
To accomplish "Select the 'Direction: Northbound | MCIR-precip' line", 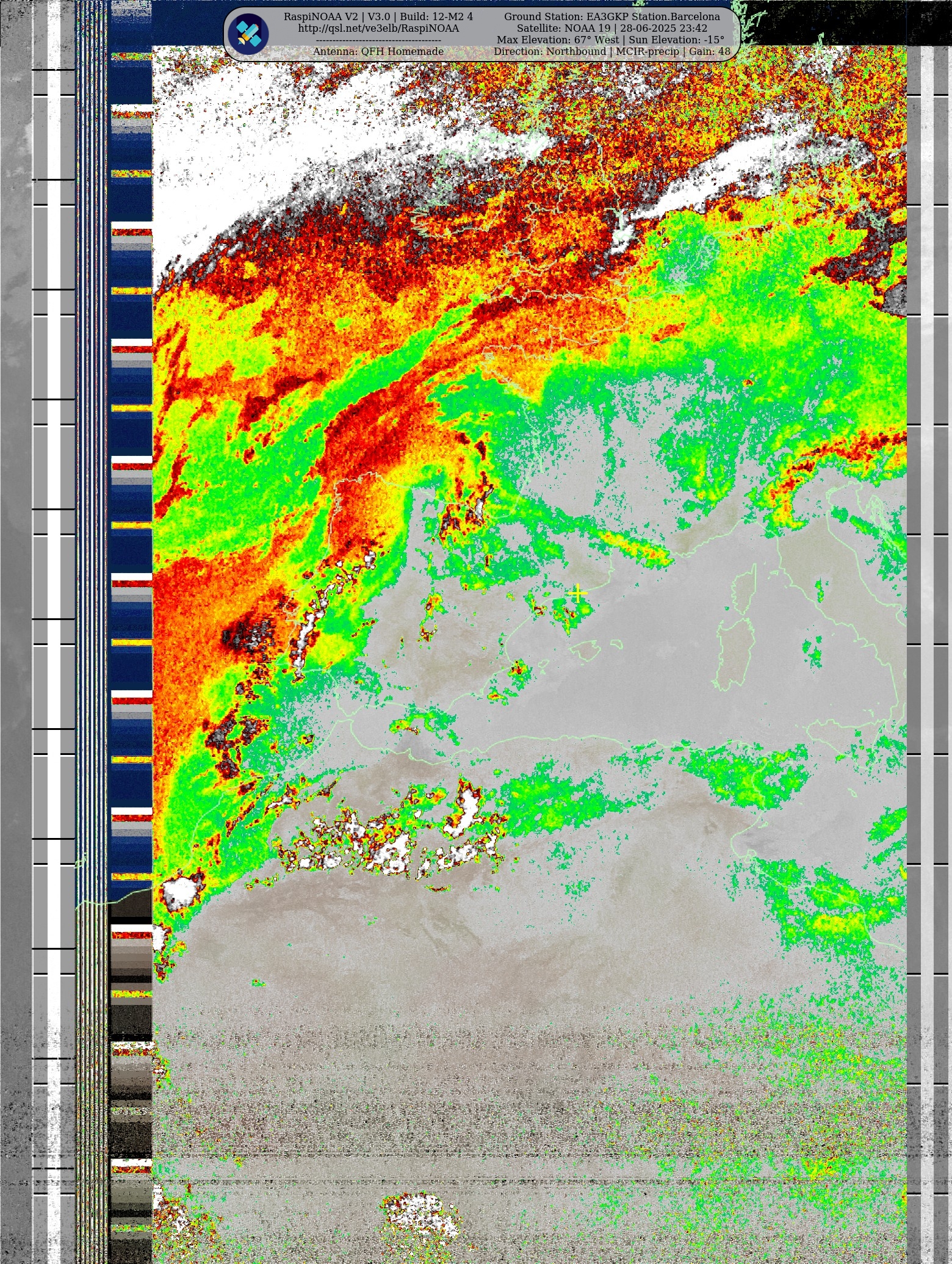I will [612, 51].
